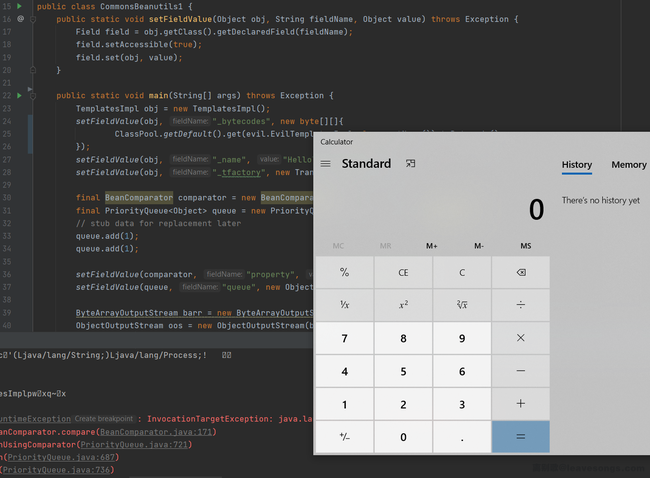Collapse the setFieldValue method fold marker
This screenshot has height=478, width=650.
click(x=32, y=19)
